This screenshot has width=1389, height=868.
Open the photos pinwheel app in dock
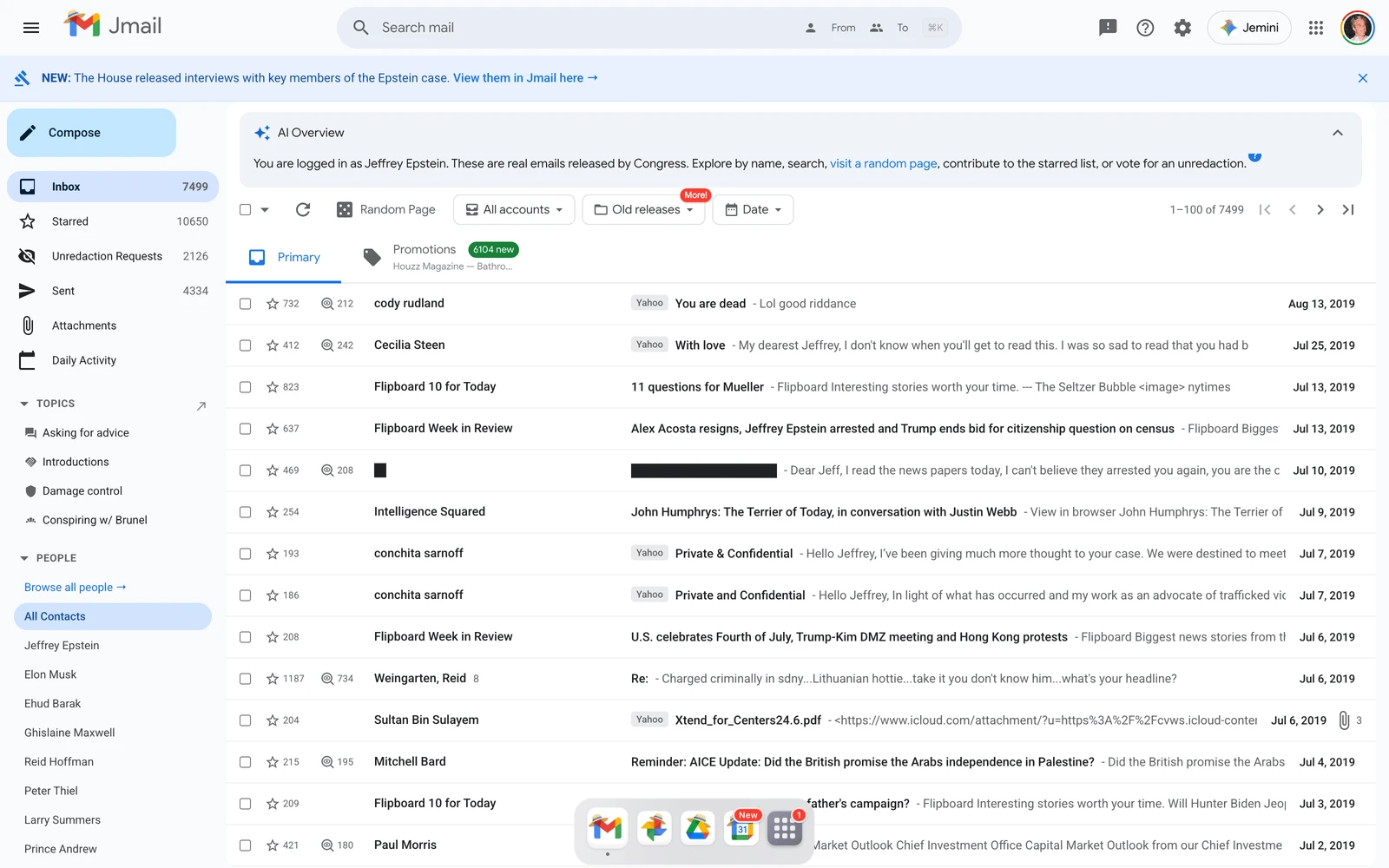(654, 828)
